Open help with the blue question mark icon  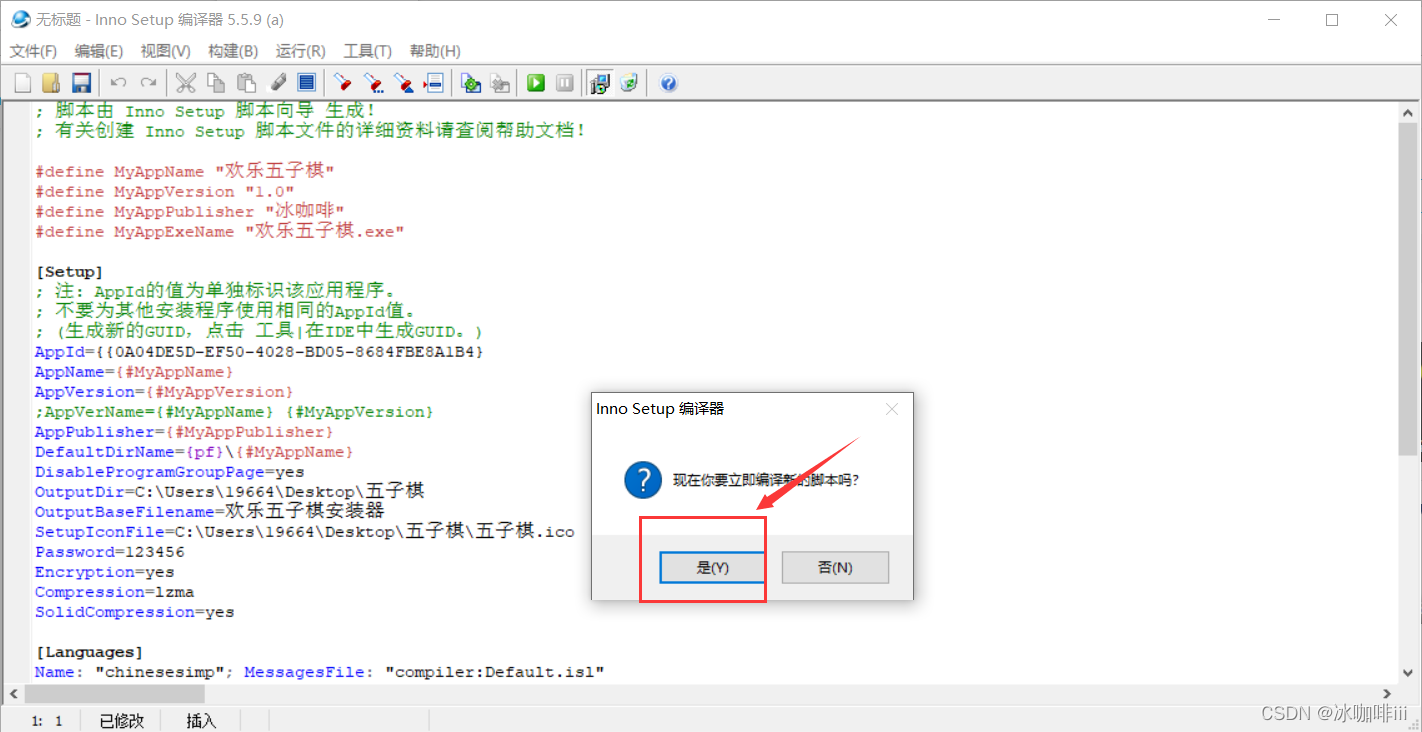(x=669, y=83)
